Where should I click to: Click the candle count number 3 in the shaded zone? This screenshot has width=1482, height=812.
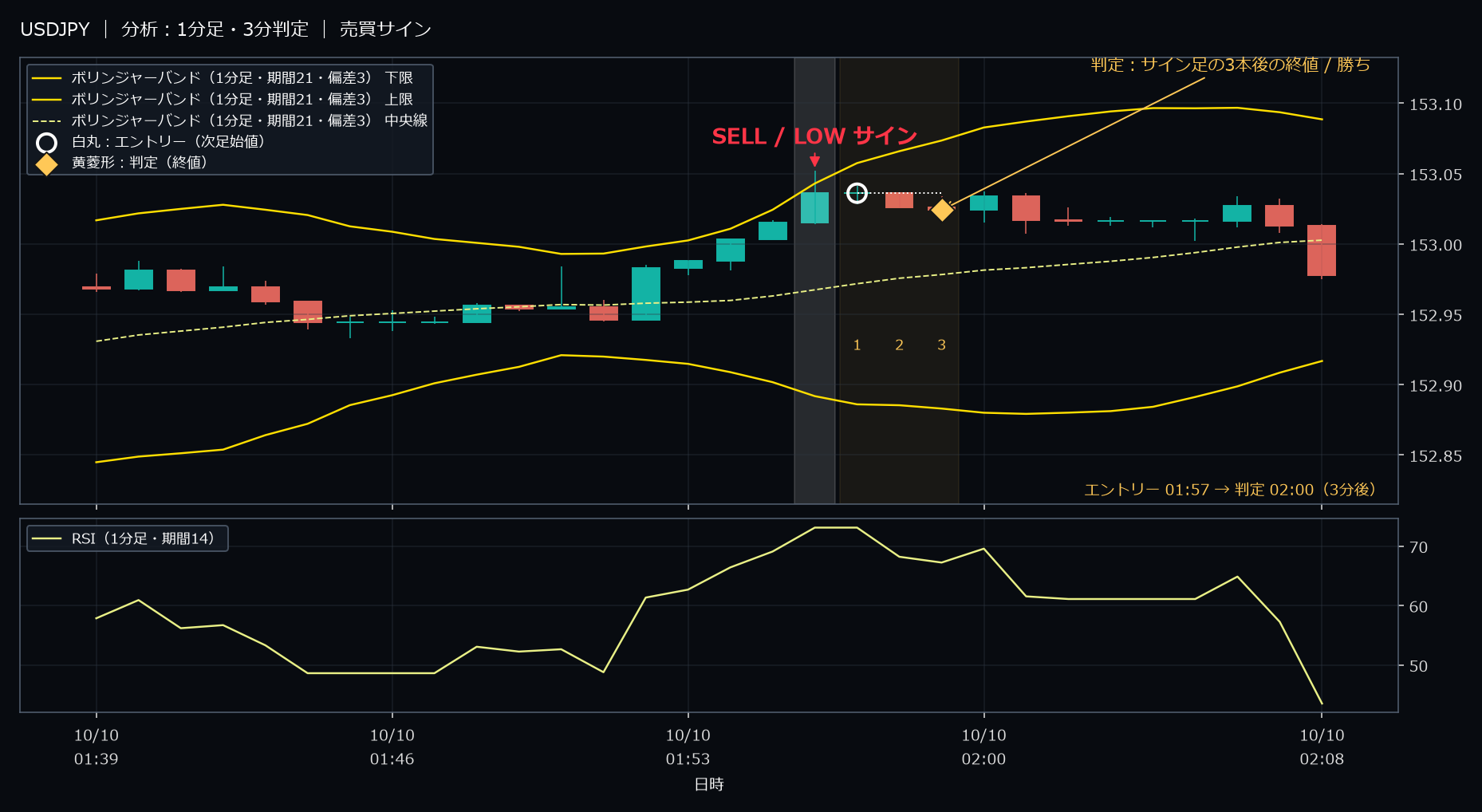[941, 345]
